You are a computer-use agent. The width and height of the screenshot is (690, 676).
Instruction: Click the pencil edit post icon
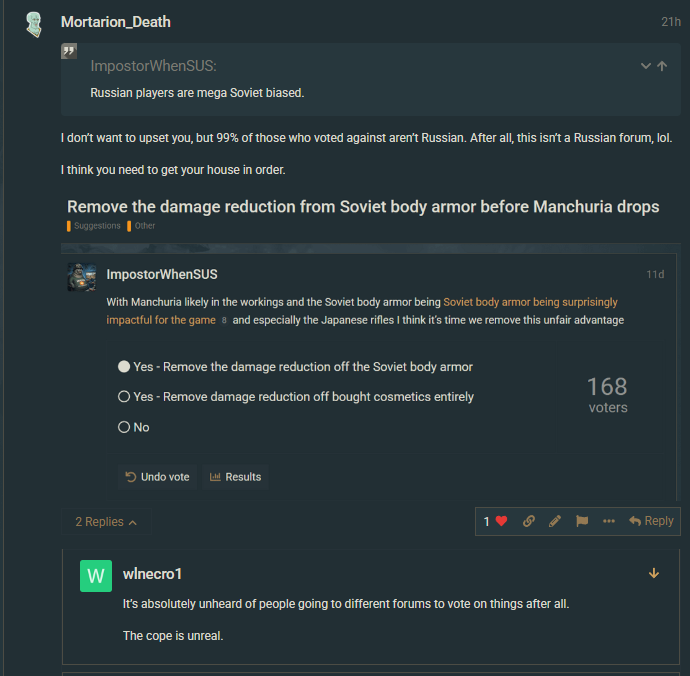point(555,521)
